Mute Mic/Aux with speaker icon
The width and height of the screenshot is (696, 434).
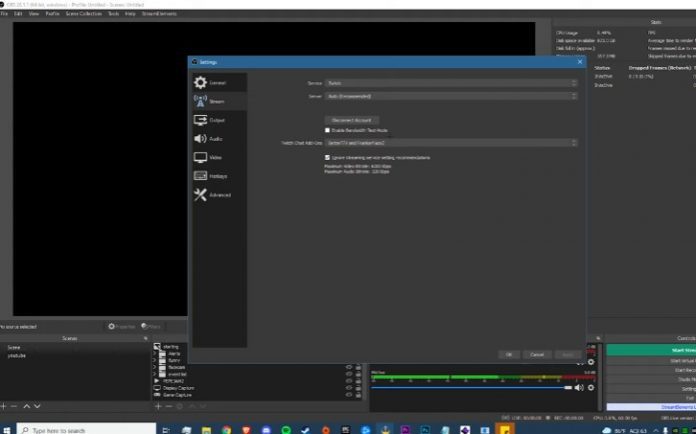tap(579, 388)
